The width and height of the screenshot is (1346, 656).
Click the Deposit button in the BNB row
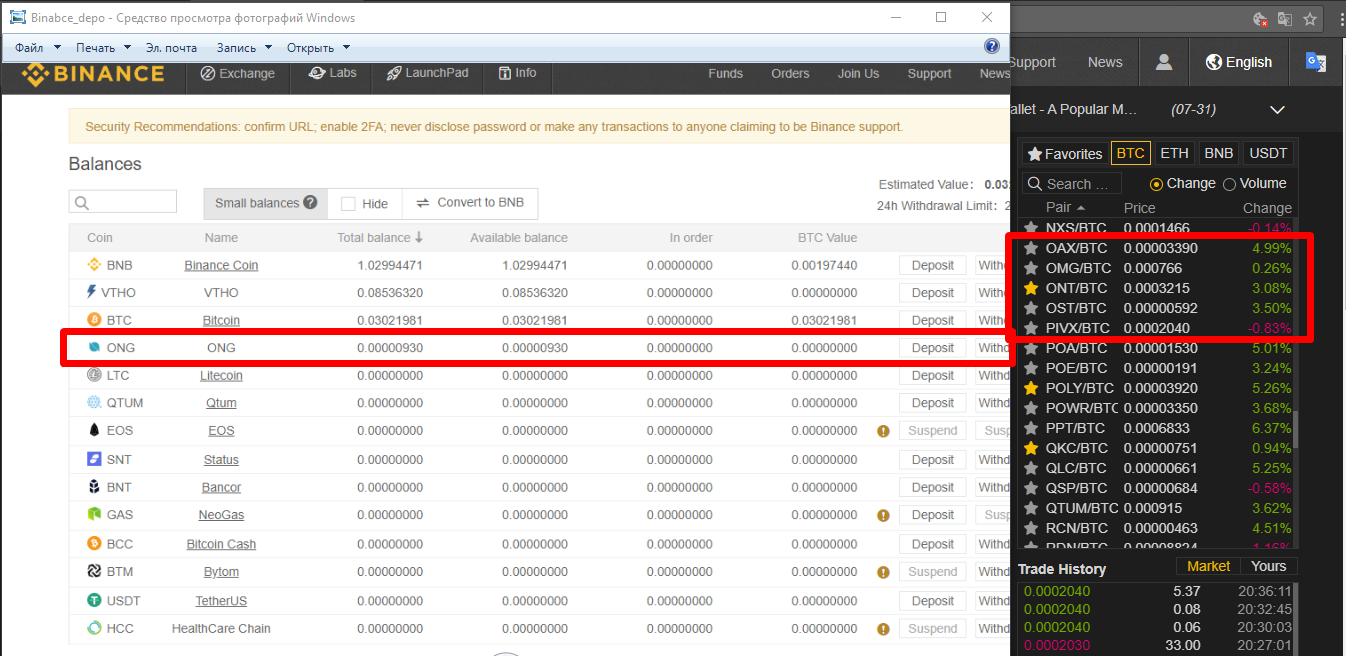point(932,265)
